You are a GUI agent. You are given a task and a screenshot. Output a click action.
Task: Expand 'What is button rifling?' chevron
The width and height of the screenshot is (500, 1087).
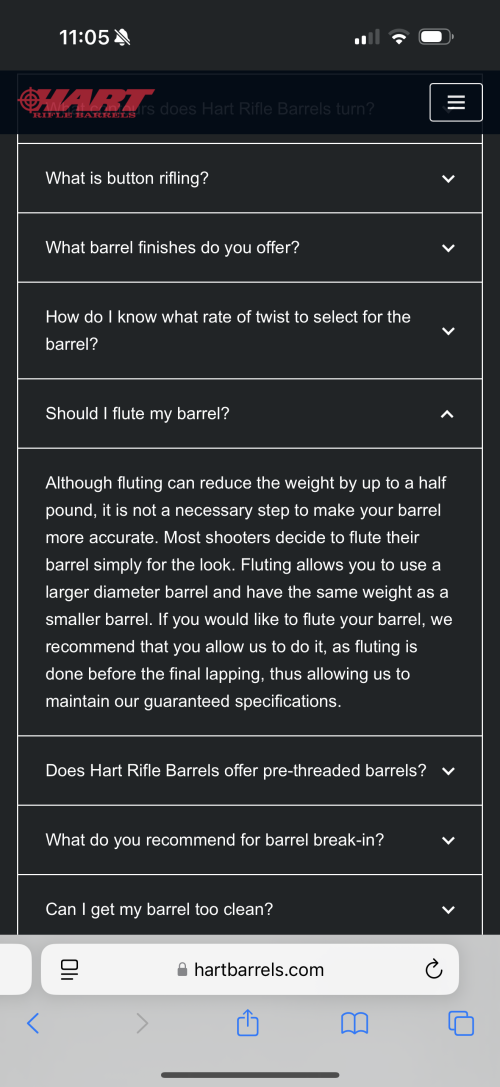(448, 179)
